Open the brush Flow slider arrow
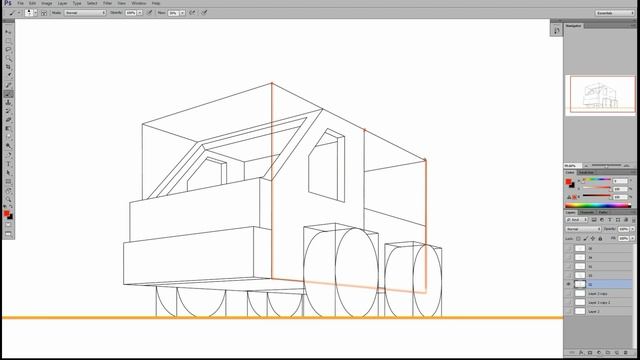Image resolution: width=640 pixels, height=360 pixels. click(182, 13)
